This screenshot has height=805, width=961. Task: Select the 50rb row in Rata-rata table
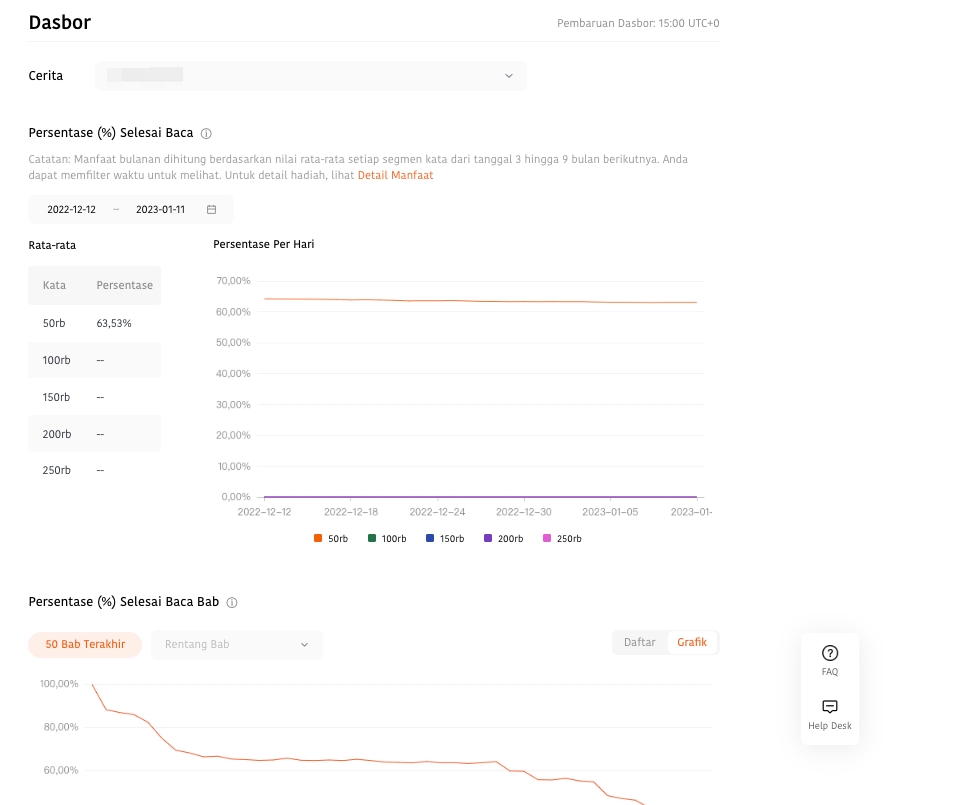click(x=94, y=324)
